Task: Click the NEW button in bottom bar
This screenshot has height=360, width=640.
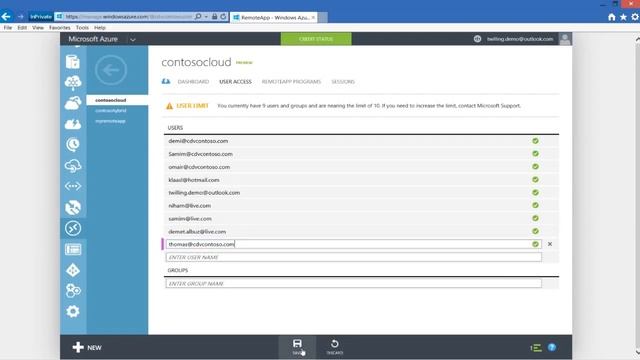Action: [x=87, y=347]
